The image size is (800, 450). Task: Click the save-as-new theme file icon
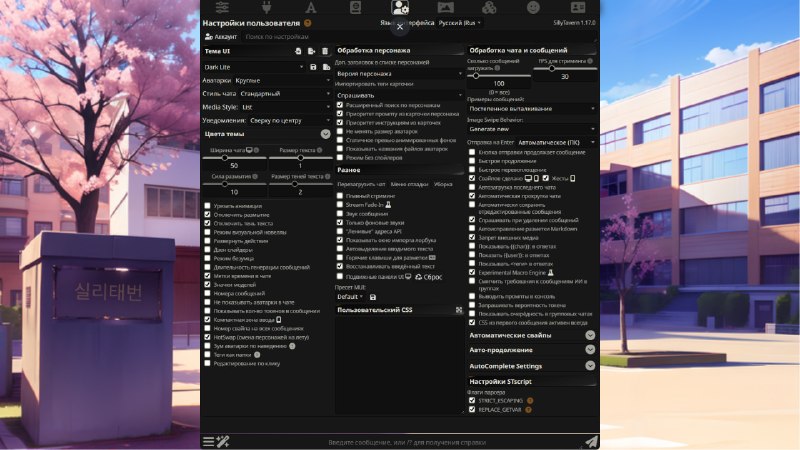[327, 67]
